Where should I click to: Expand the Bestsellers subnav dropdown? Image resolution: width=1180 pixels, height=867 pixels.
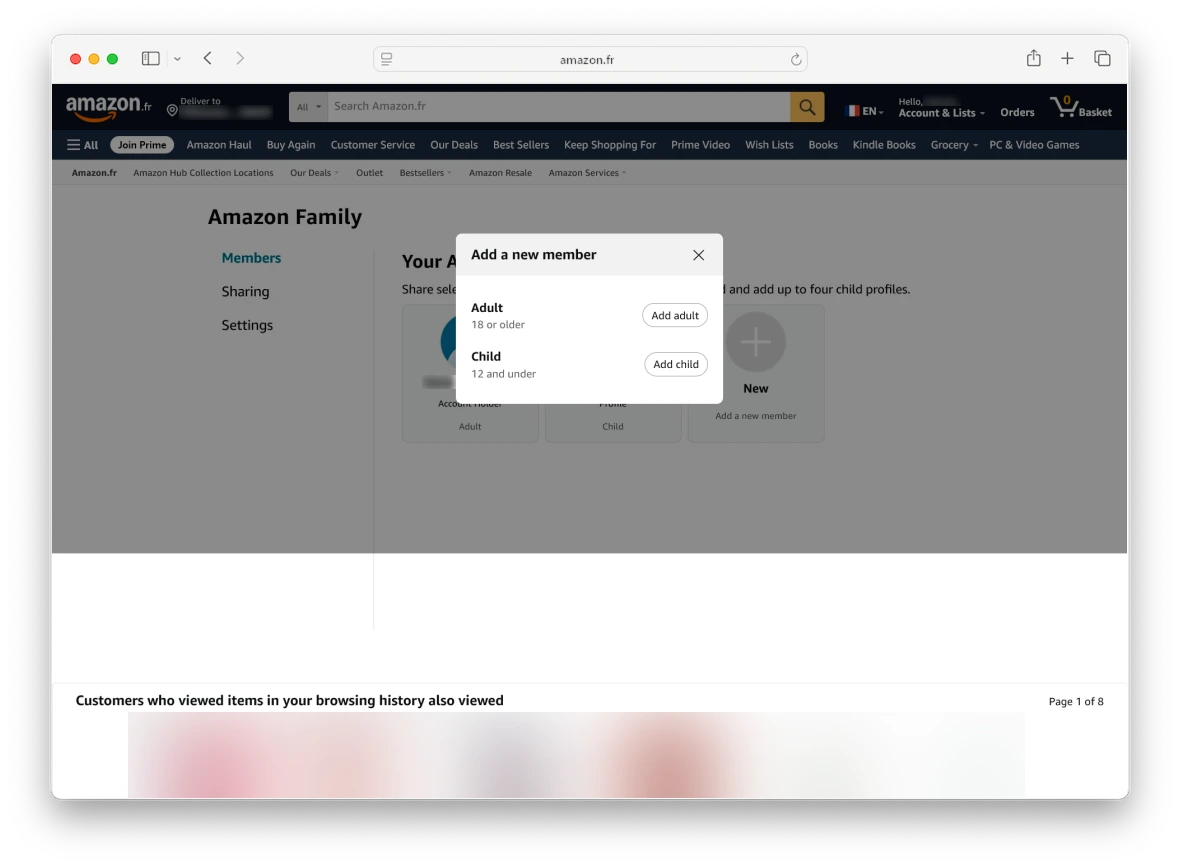coord(425,173)
